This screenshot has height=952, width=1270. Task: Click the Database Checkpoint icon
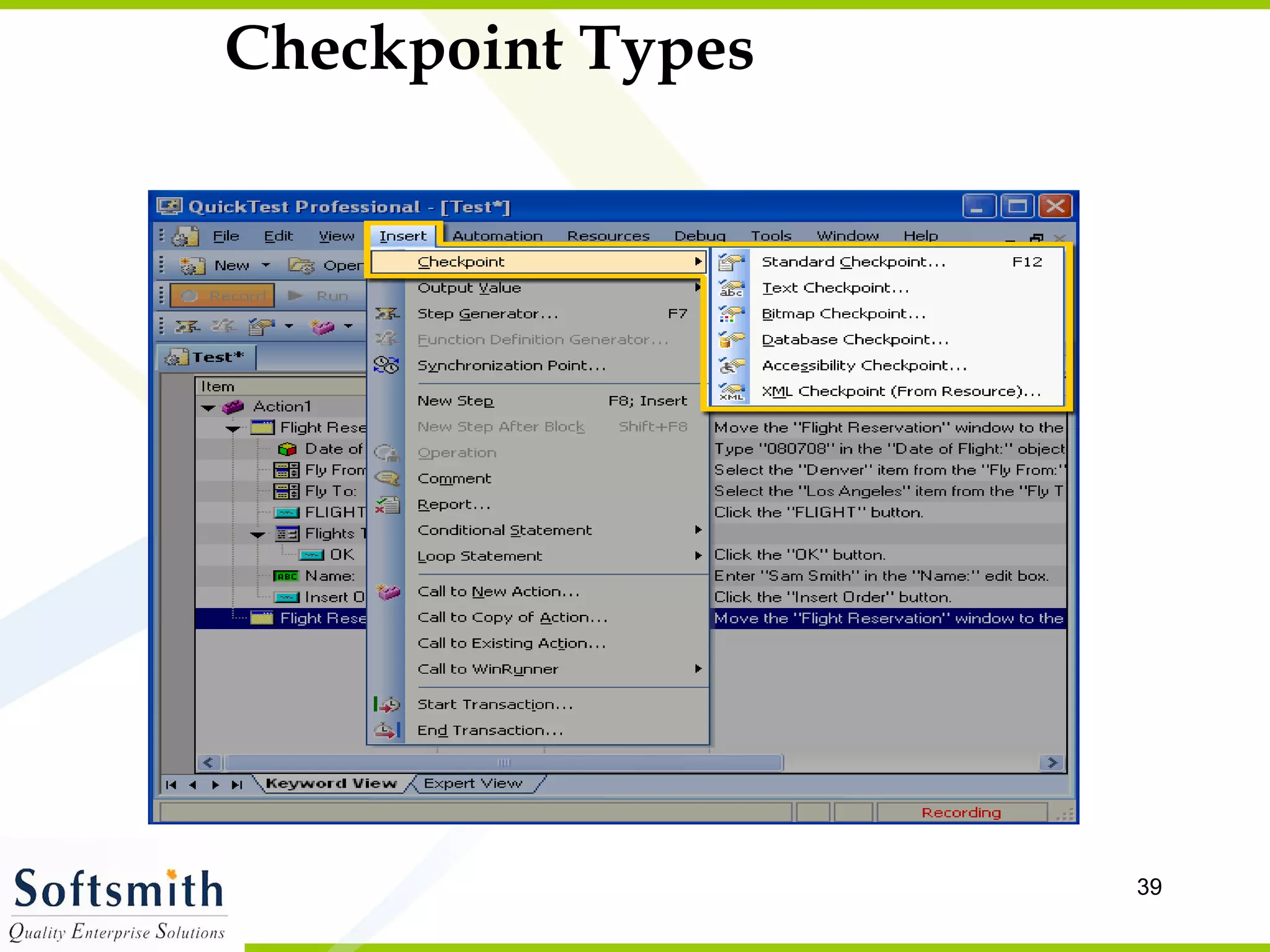click(731, 340)
